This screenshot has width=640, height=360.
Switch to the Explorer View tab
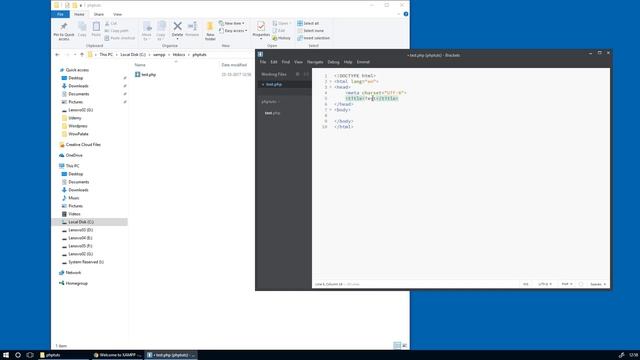tap(118, 14)
